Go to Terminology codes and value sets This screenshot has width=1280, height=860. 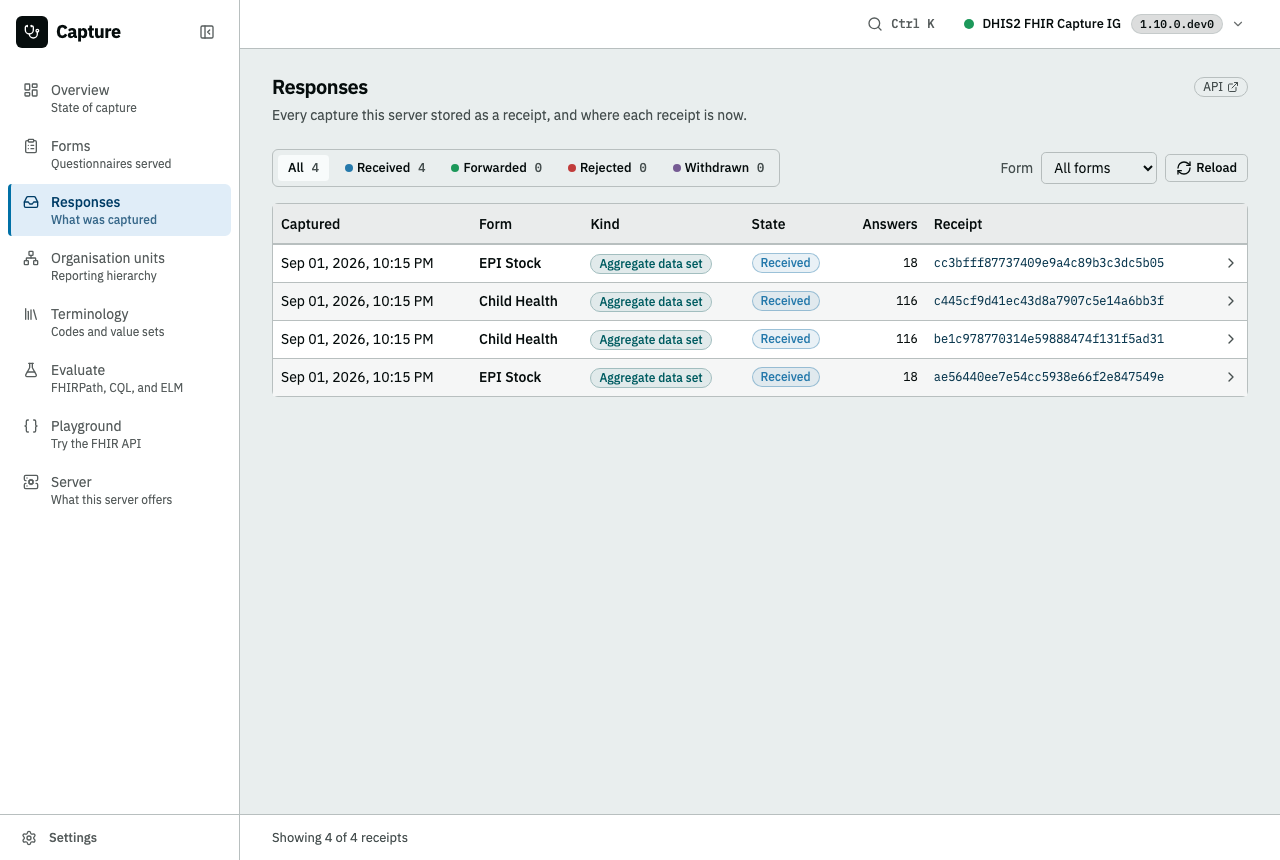119,322
